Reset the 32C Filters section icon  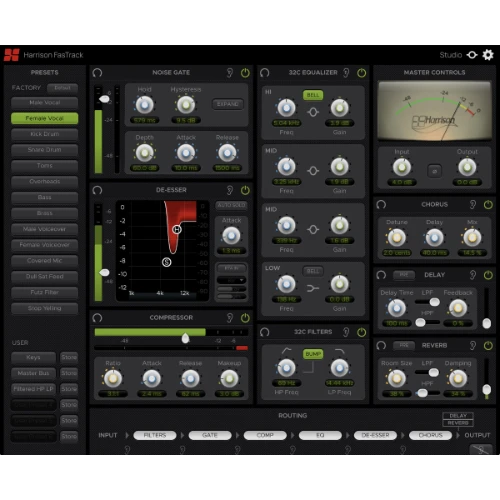[265, 332]
